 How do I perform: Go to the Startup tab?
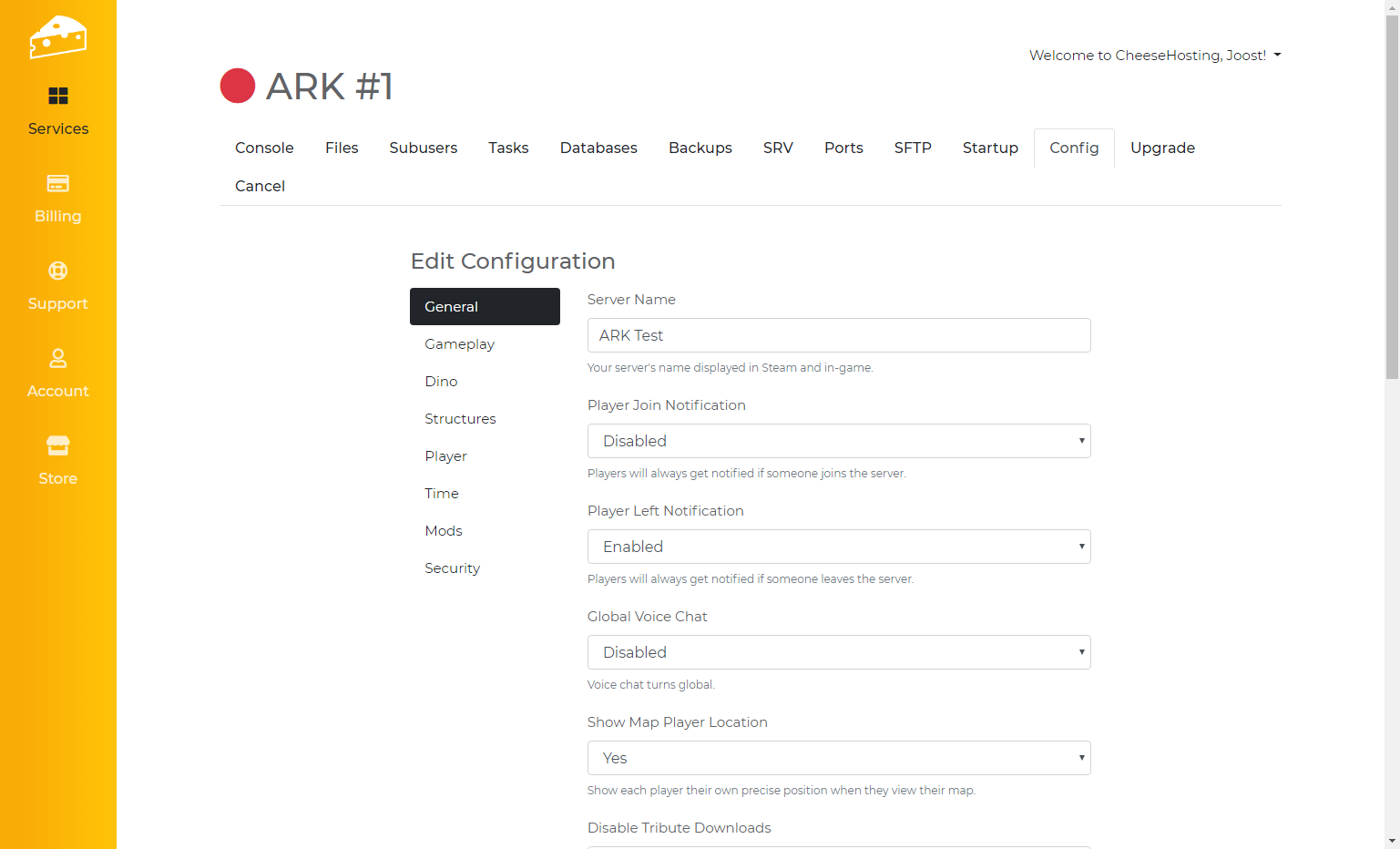pyautogui.click(x=990, y=148)
